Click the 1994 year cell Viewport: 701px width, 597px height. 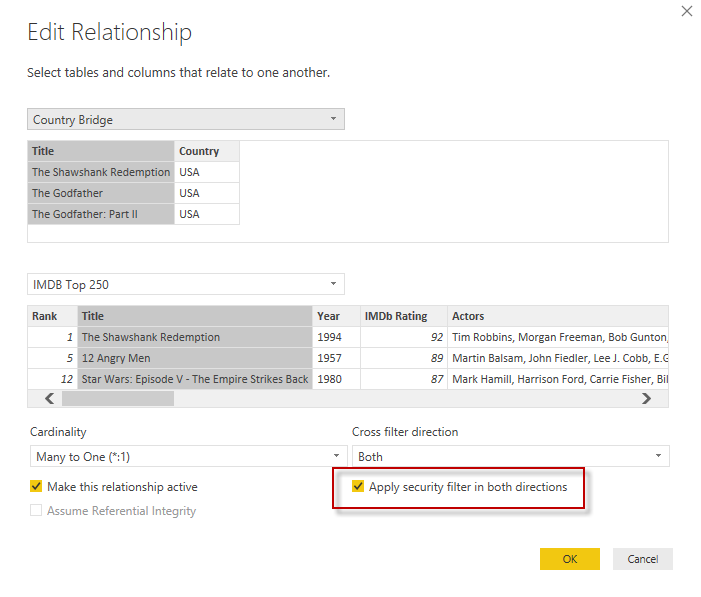tap(336, 337)
